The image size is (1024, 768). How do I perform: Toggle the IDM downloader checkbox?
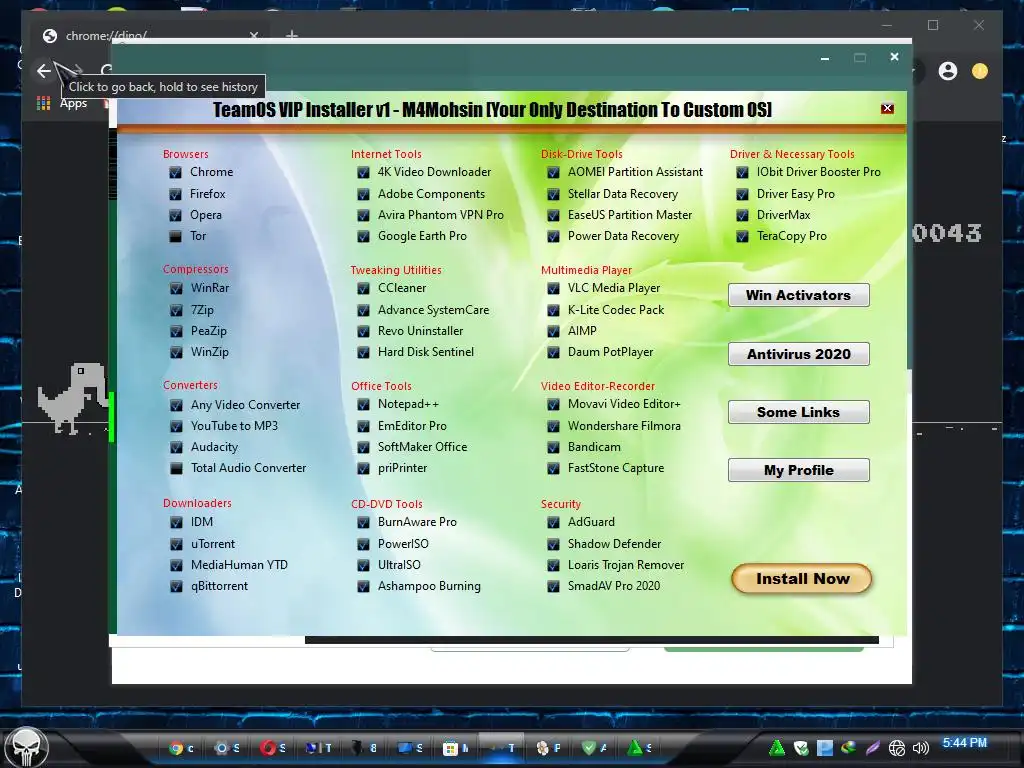coord(176,522)
